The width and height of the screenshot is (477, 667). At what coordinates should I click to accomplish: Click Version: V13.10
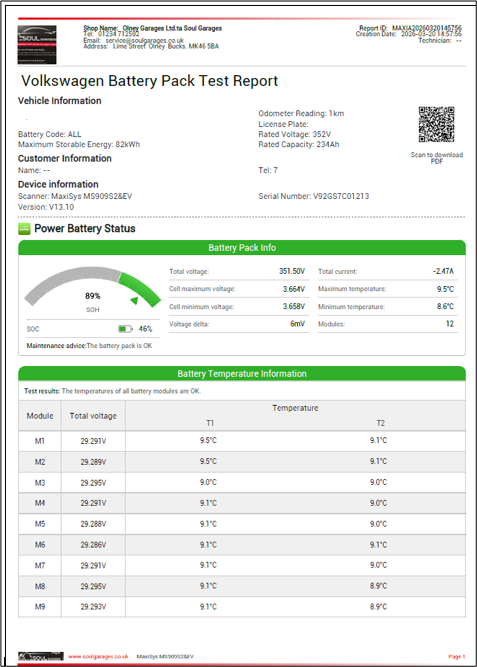(46, 207)
